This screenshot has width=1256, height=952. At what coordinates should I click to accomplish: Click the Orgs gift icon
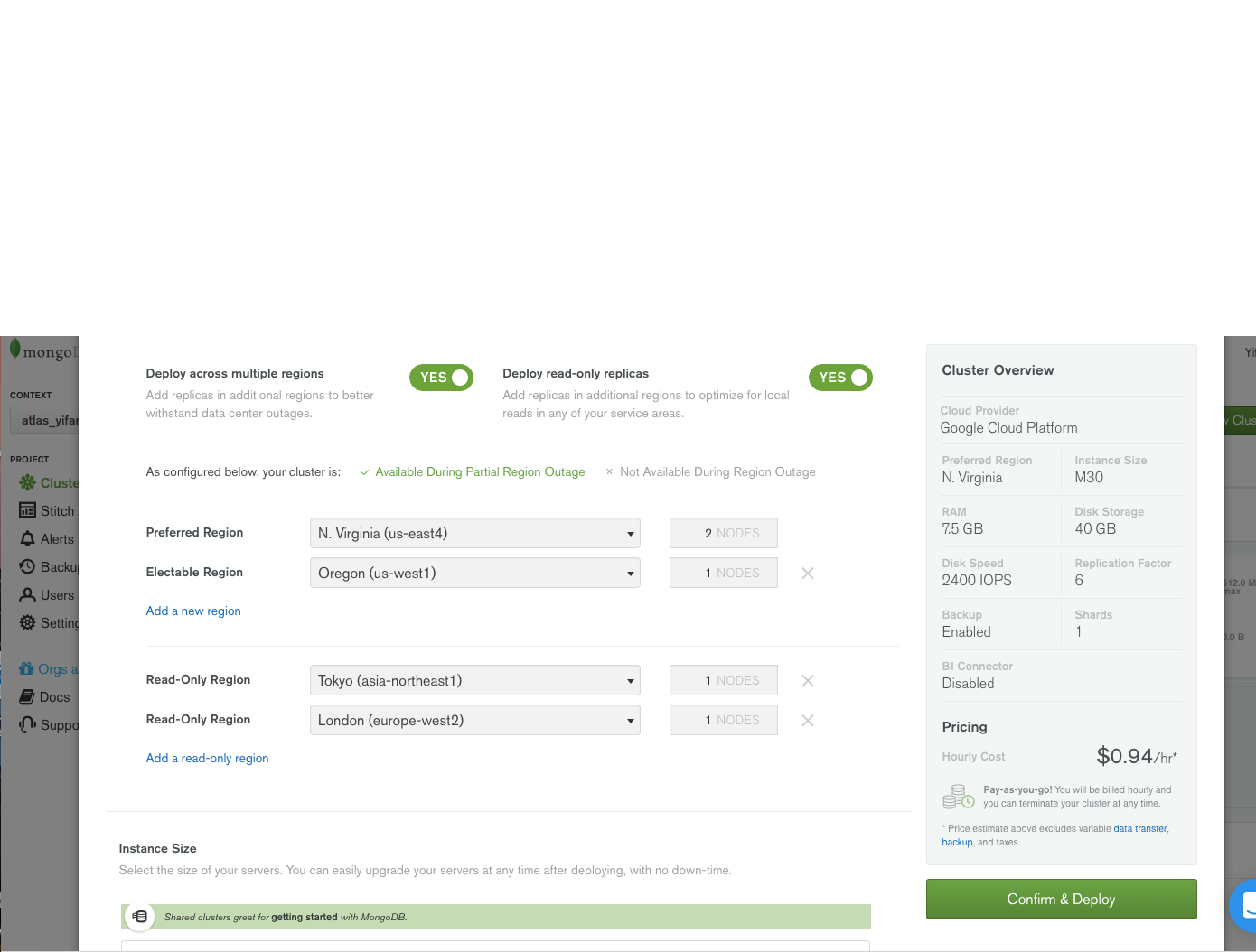26,668
